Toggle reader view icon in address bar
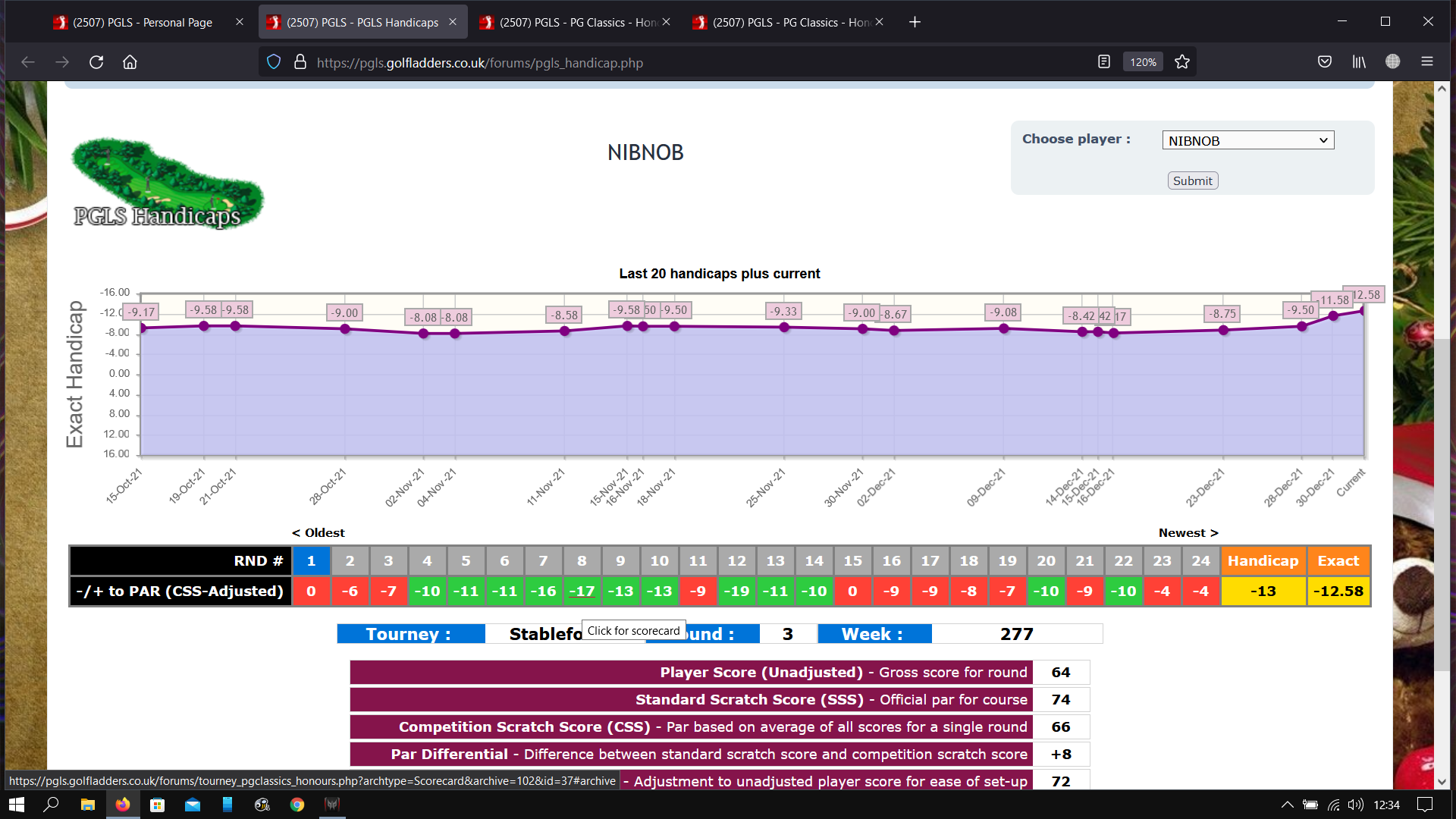1456x819 pixels. tap(1104, 62)
